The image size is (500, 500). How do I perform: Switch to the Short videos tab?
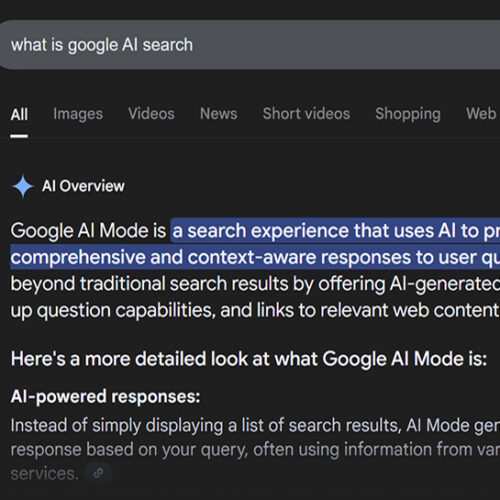306,114
